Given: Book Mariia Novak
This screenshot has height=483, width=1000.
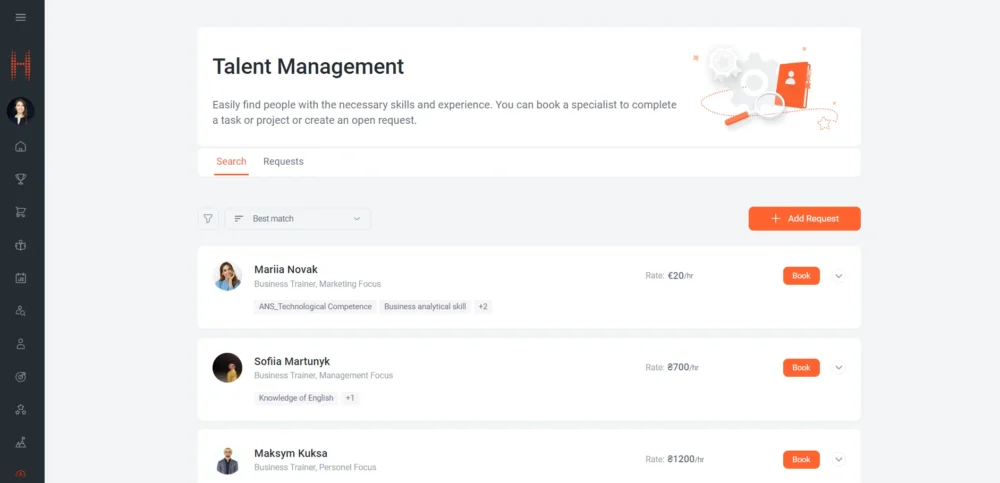Looking at the screenshot, I should coord(801,276).
